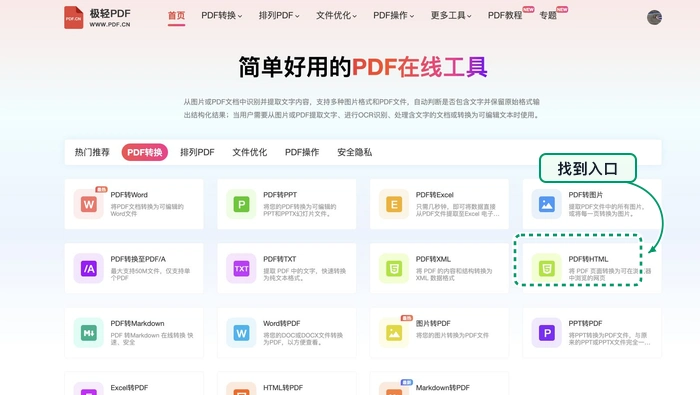Open the PDF转HTML tool title
Image resolution: width=700 pixels, height=395 pixels.
[588, 259]
